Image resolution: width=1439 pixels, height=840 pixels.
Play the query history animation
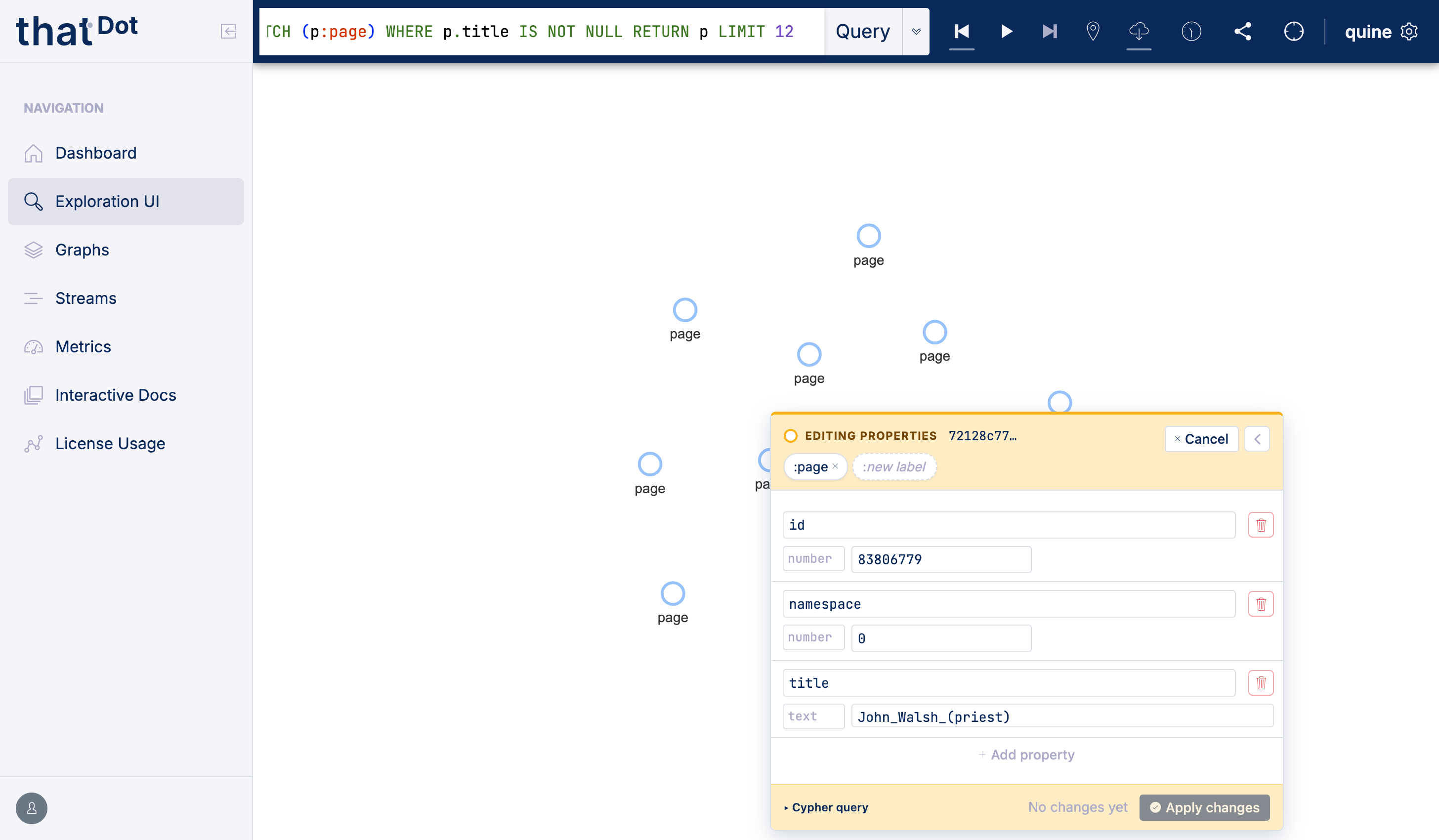tap(1006, 31)
